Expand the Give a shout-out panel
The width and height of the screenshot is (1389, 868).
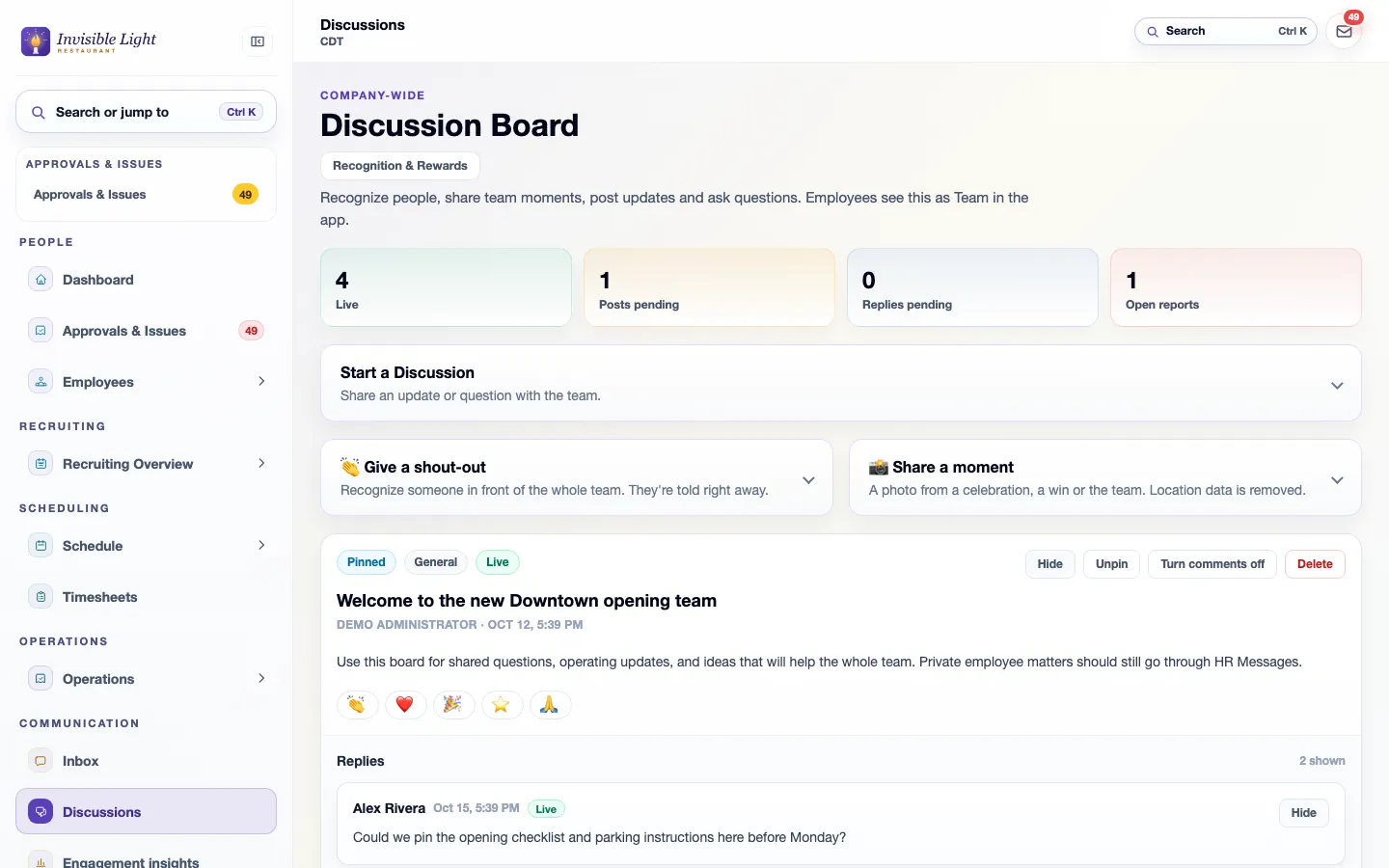(576, 478)
